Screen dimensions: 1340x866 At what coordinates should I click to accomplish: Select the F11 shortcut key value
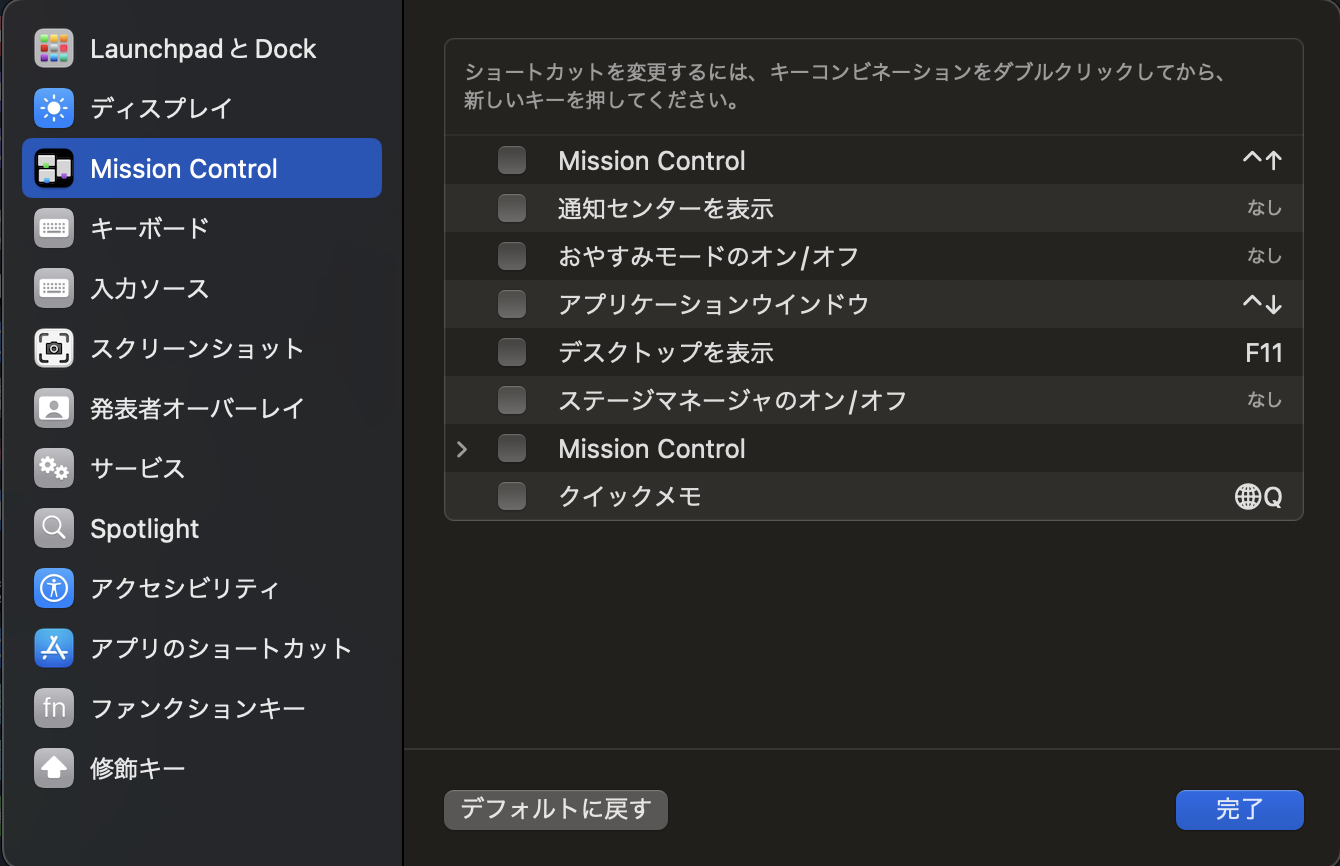tap(1264, 352)
